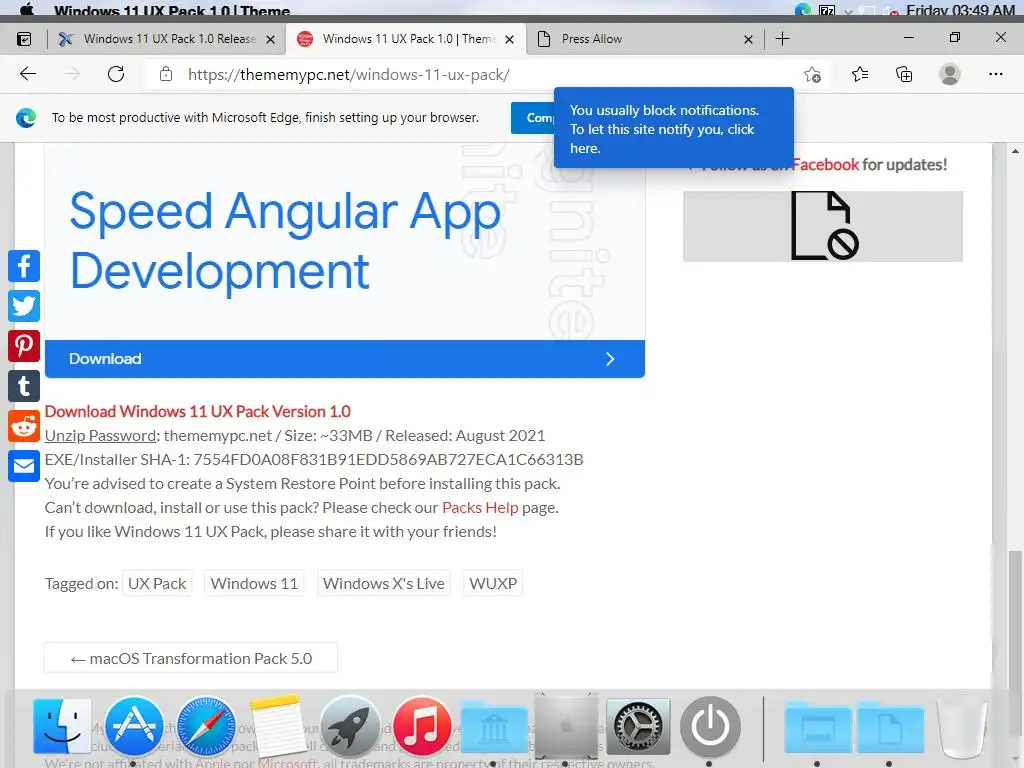Viewport: 1024px width, 768px height.
Task: Open Music app in the dock
Action: coord(422,726)
